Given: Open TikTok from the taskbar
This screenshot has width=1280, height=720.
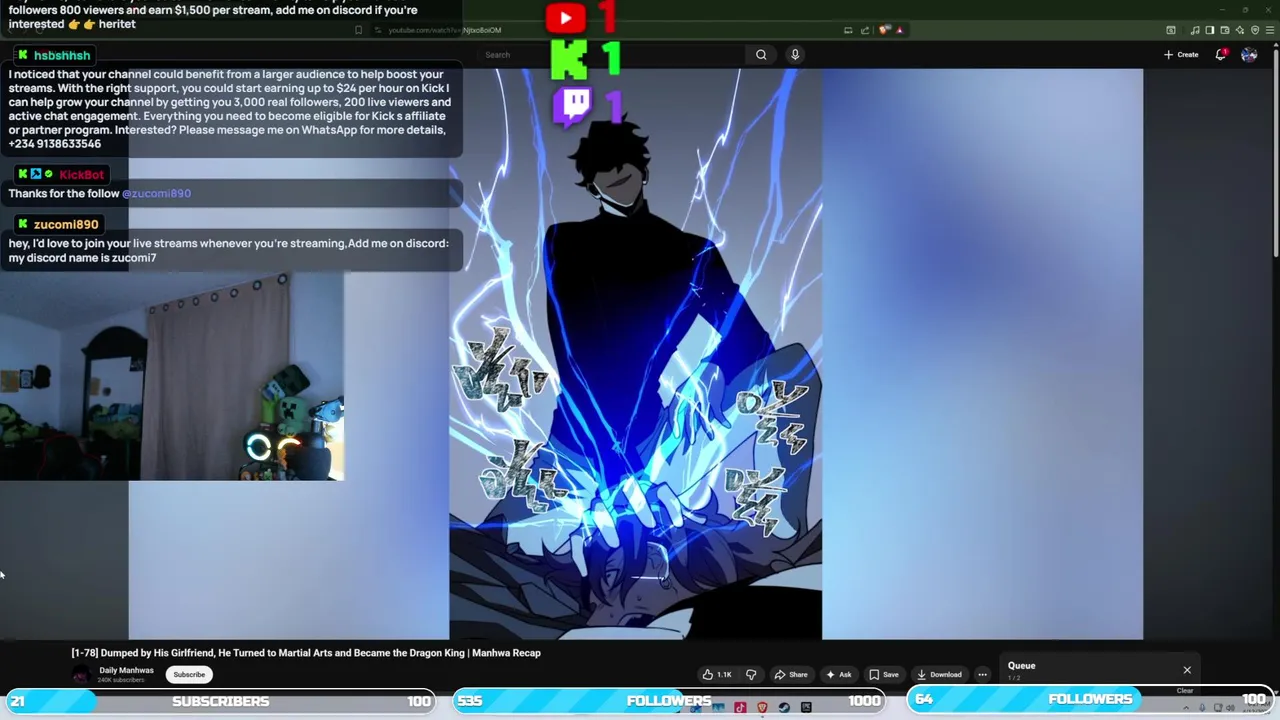Looking at the screenshot, I should pyautogui.click(x=740, y=707).
